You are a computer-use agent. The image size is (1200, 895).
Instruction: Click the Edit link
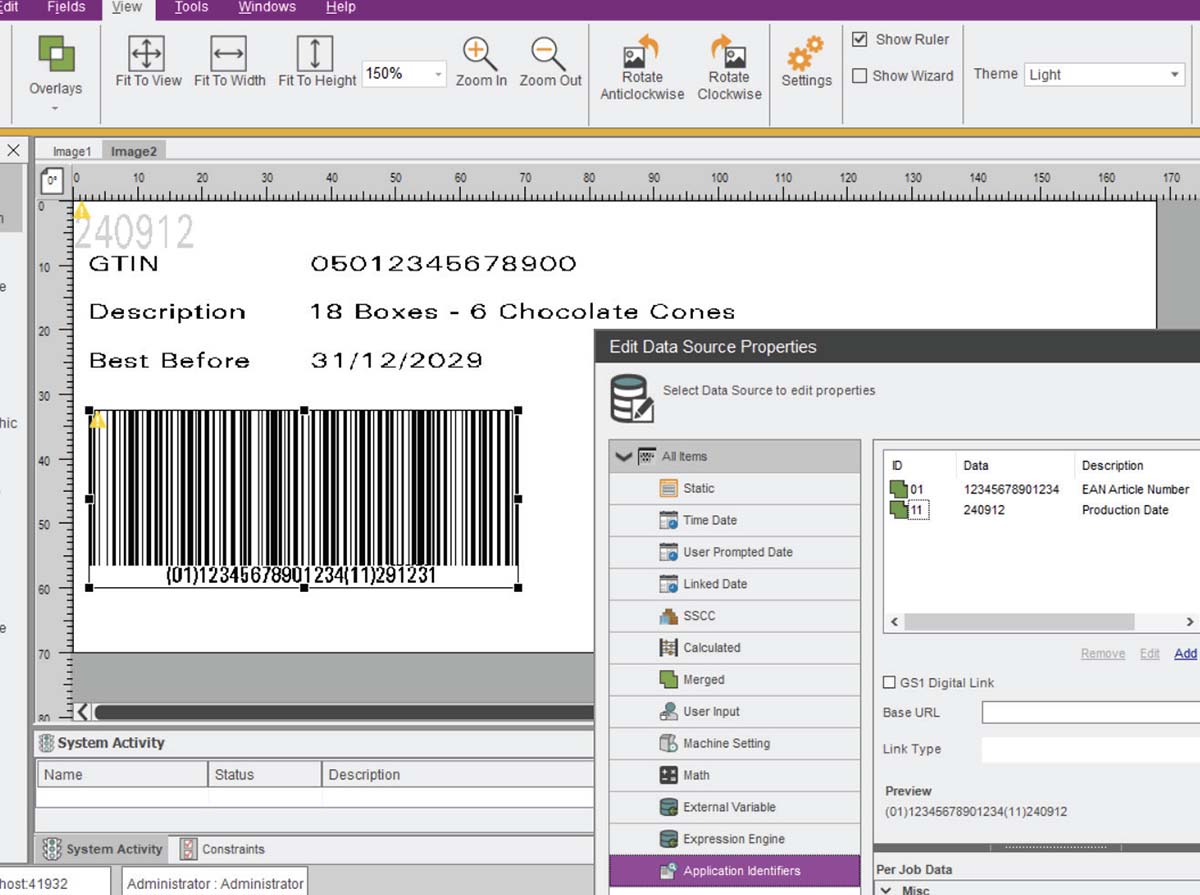pyautogui.click(x=1150, y=654)
